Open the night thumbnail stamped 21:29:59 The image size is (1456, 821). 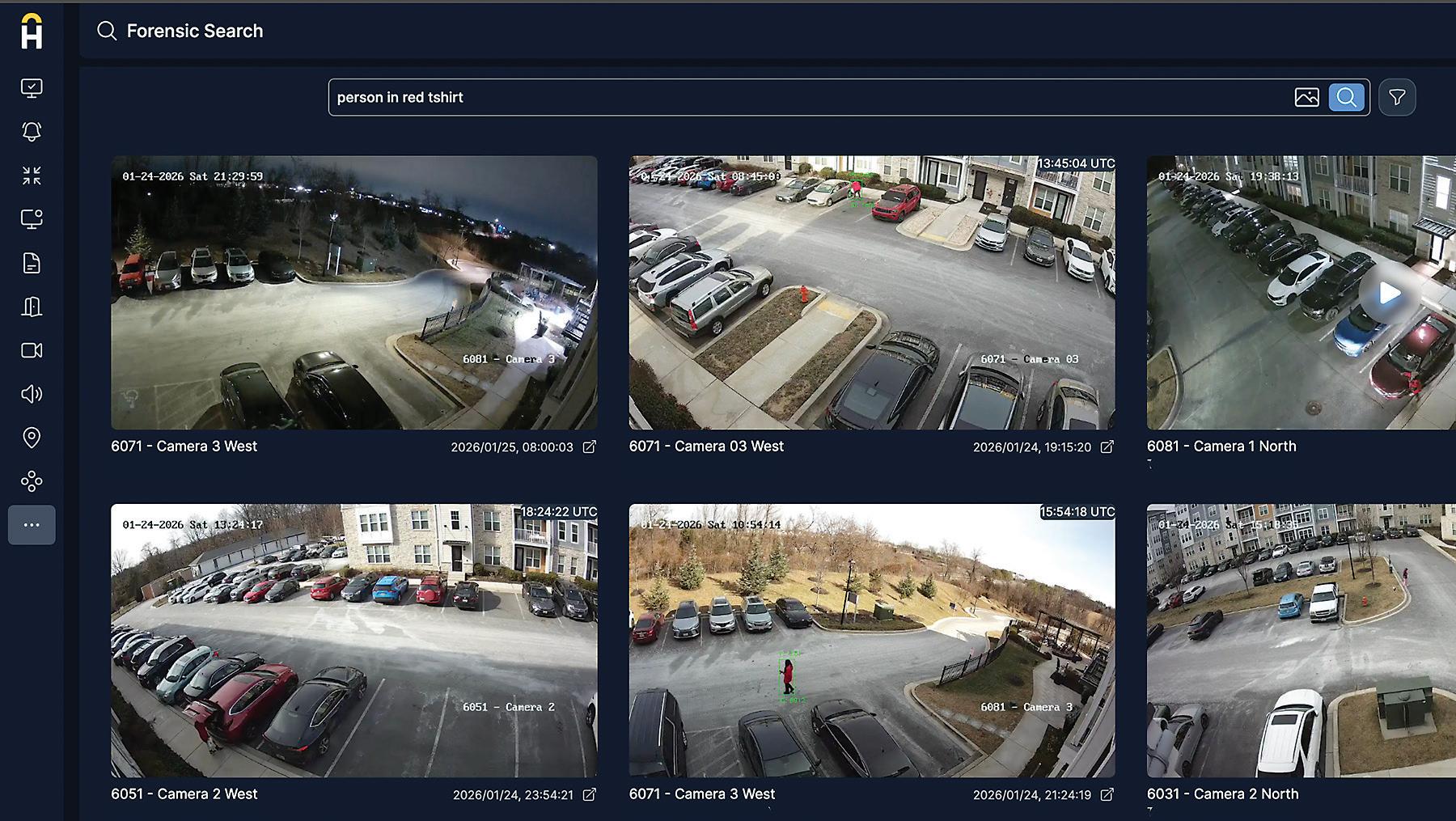(x=354, y=293)
